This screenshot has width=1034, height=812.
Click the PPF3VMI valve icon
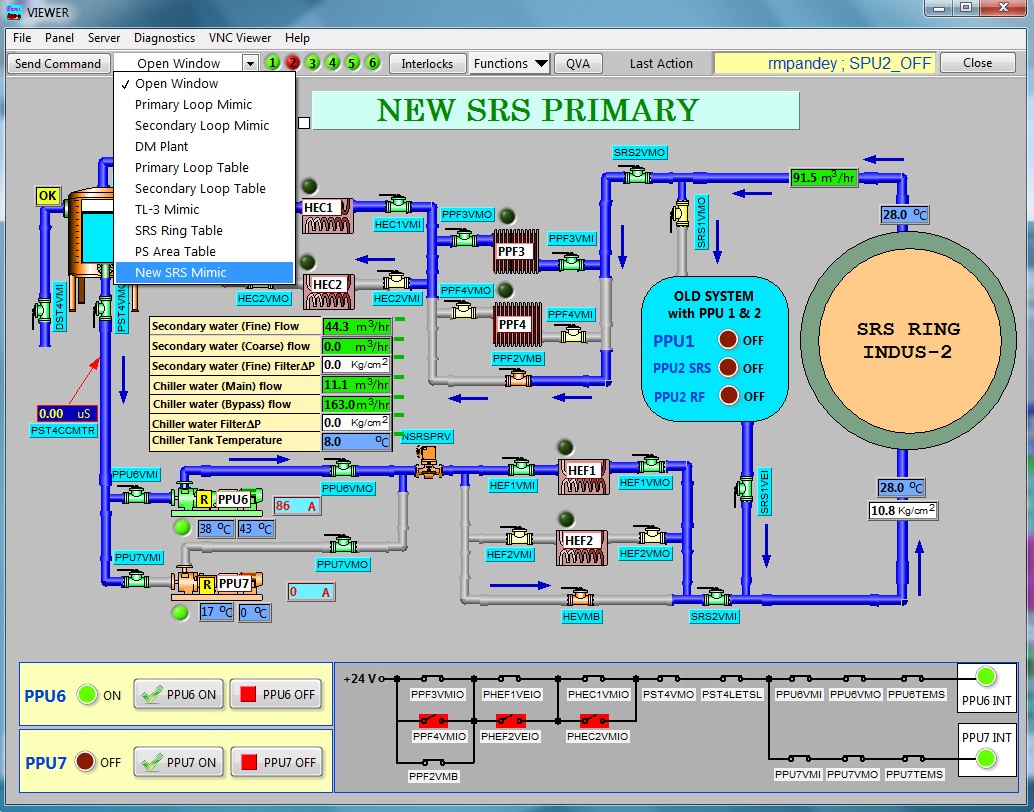570,263
